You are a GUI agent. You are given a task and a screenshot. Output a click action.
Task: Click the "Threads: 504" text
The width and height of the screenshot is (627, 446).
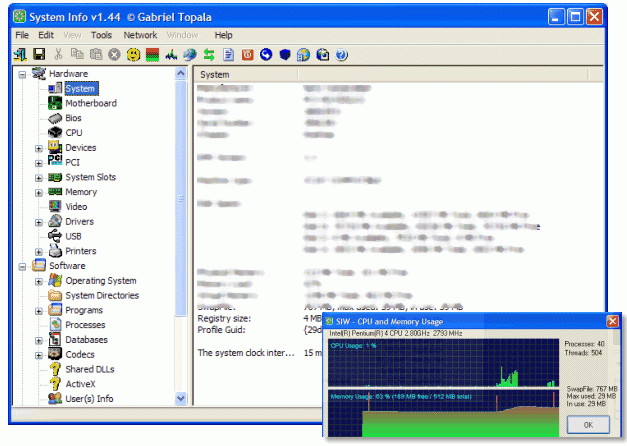click(x=583, y=353)
